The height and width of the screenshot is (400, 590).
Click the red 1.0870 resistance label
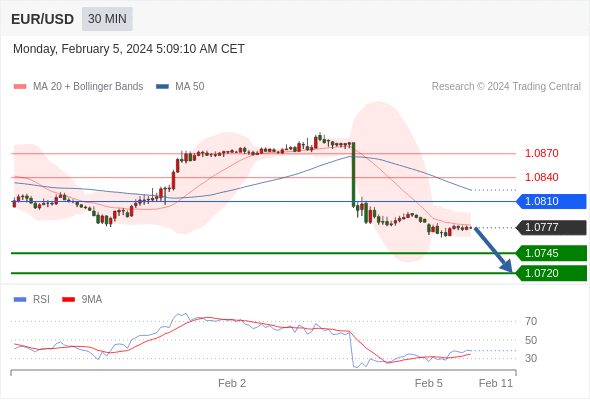[541, 154]
